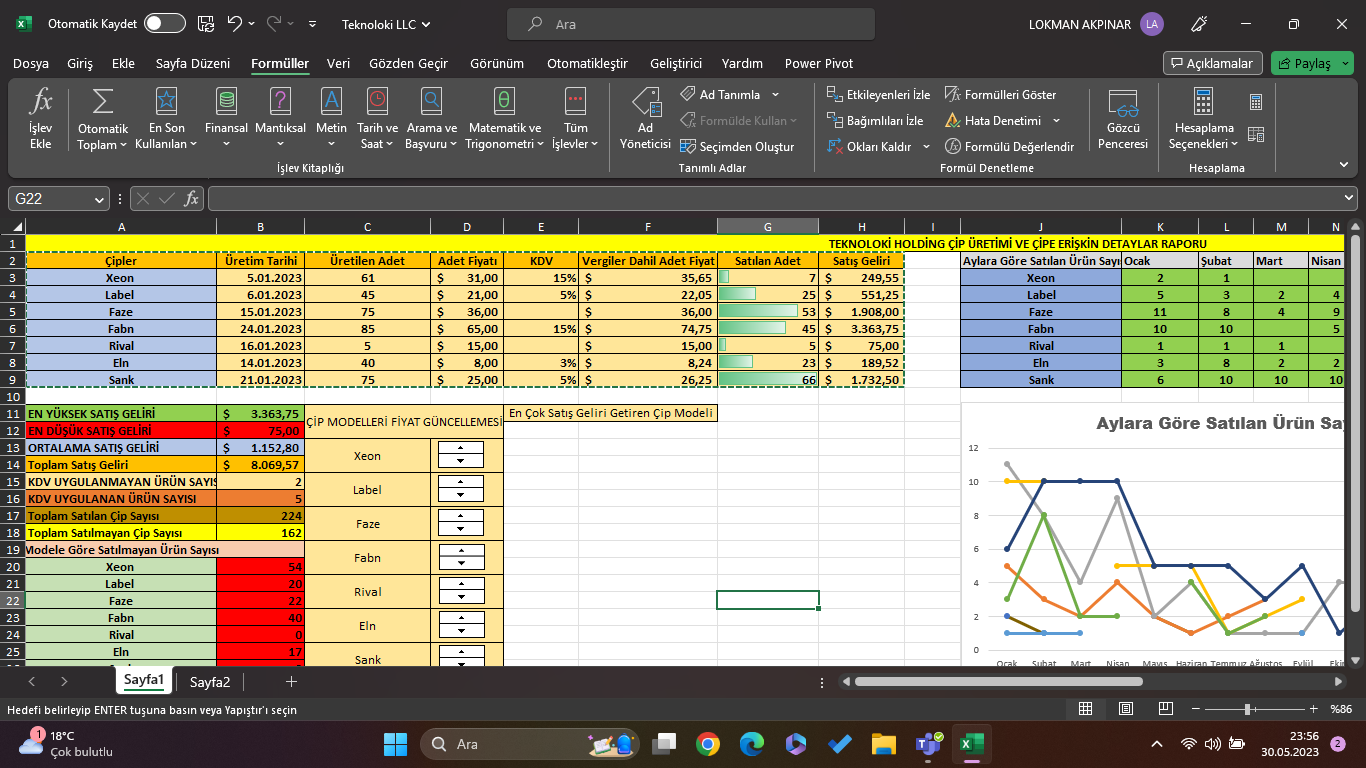Expand the Okları Kaldır dropdown arrow

924,147
